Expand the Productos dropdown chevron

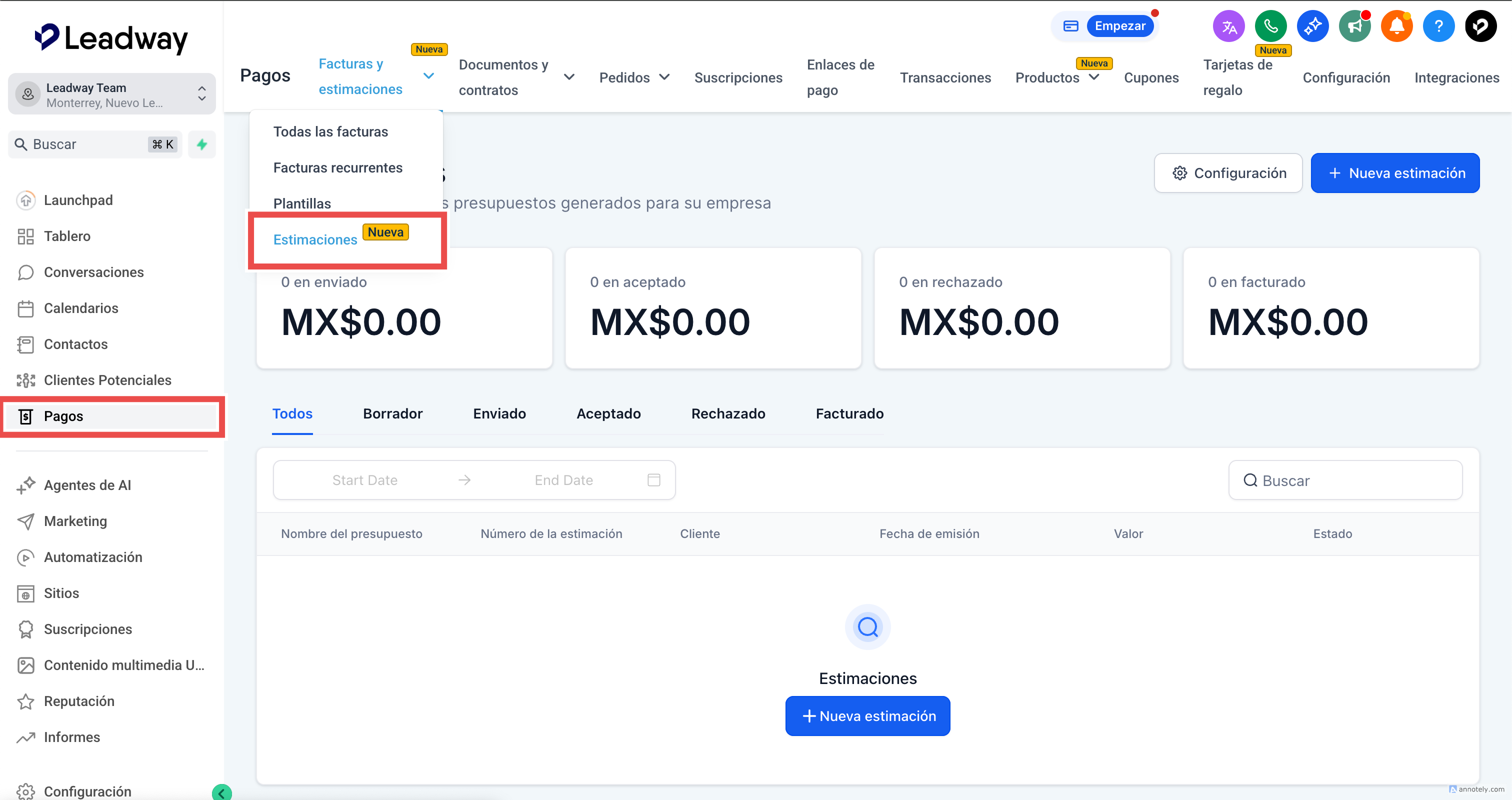1094,77
